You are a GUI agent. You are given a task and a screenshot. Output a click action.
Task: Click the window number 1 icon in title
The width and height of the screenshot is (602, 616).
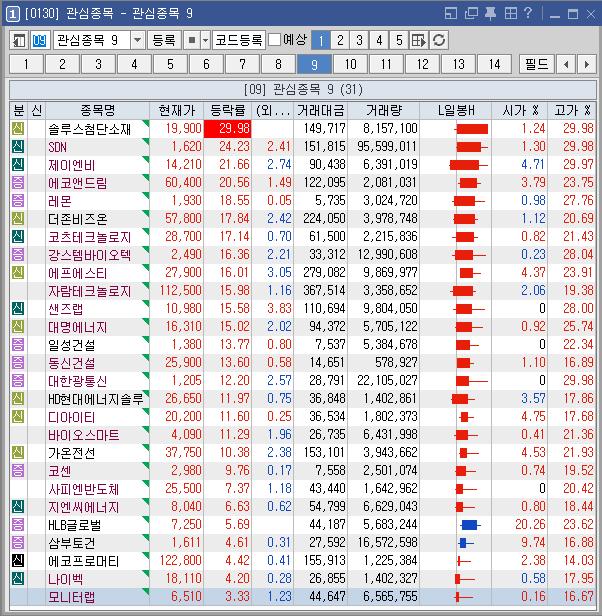pos(13,14)
